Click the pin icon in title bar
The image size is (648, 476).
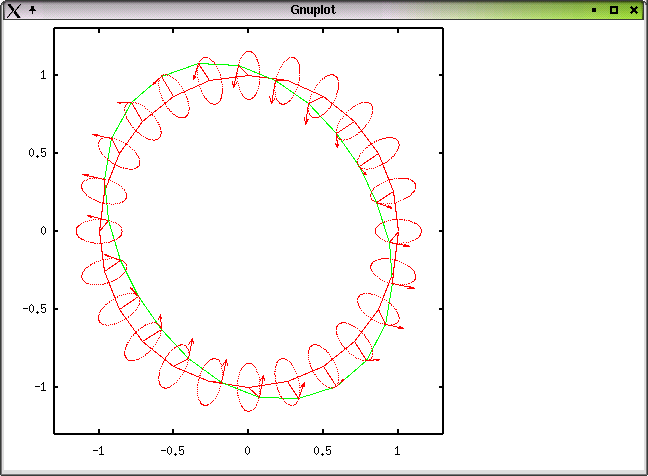pos(32,9)
